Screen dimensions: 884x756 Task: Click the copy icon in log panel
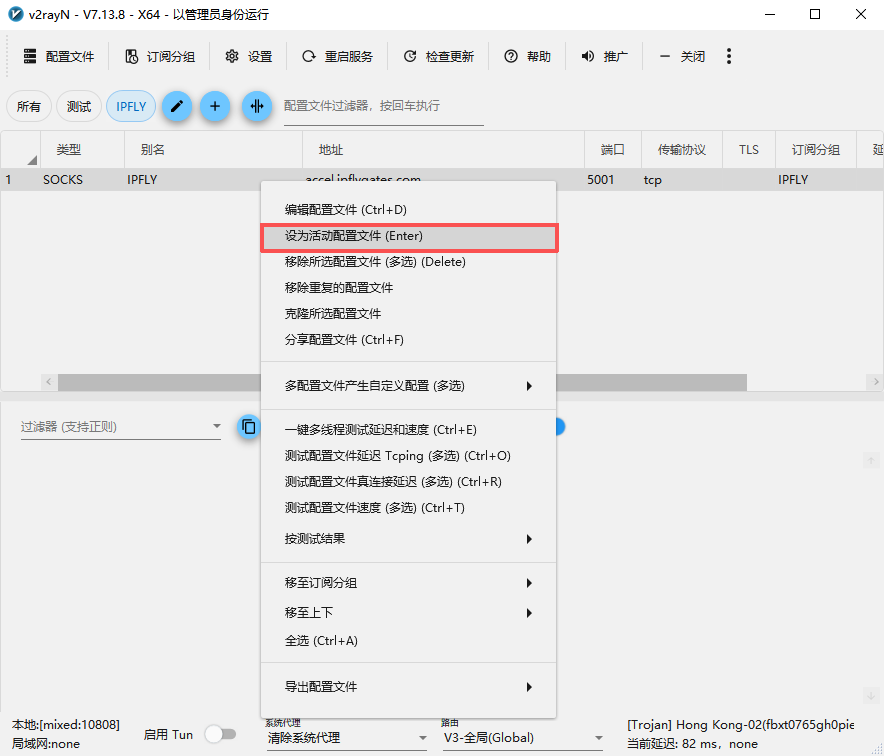click(249, 427)
